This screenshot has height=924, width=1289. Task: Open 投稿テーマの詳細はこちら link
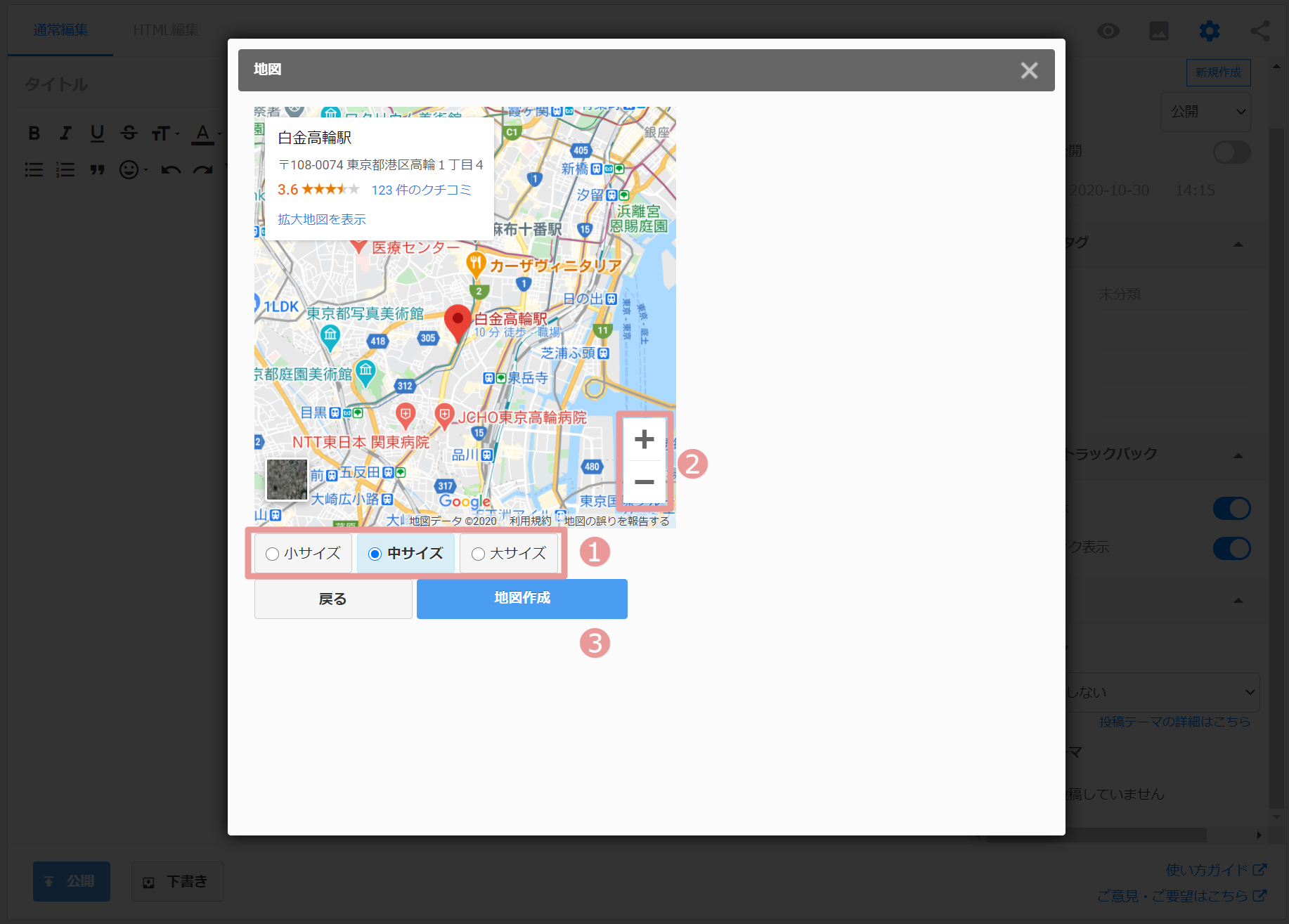point(1174,722)
